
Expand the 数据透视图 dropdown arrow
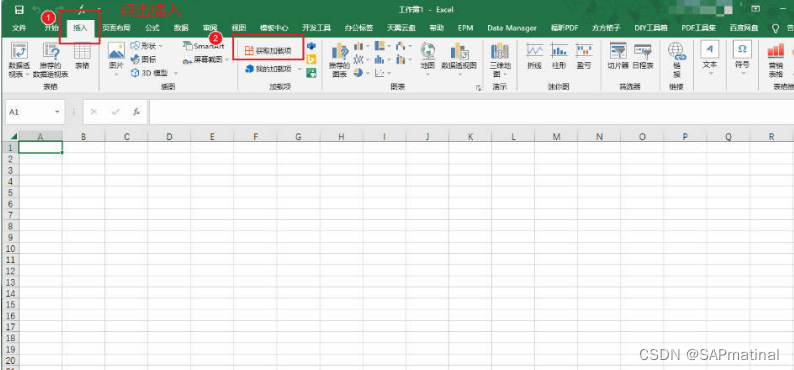click(x=459, y=74)
